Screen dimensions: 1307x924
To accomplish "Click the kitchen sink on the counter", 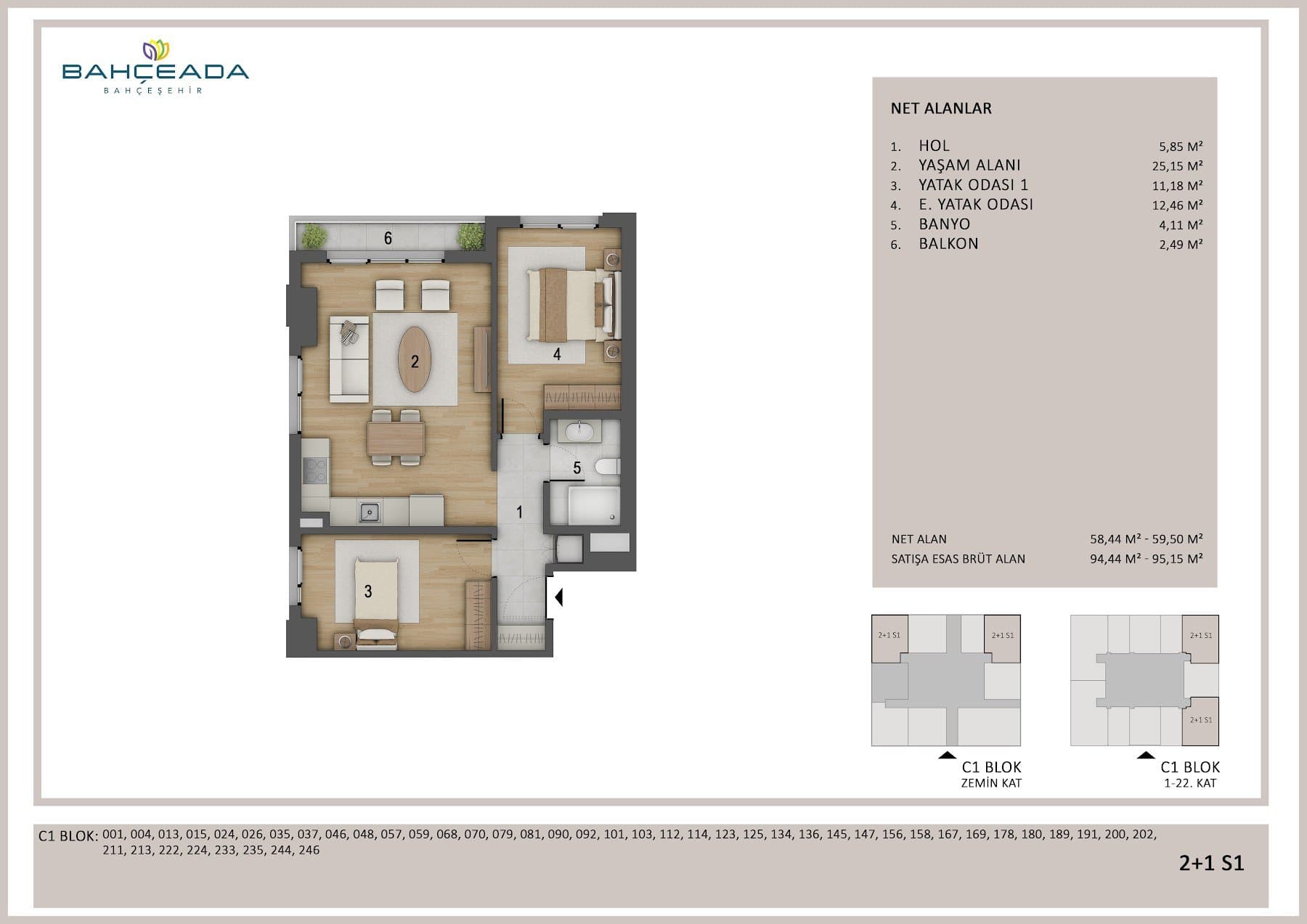I will click(370, 512).
